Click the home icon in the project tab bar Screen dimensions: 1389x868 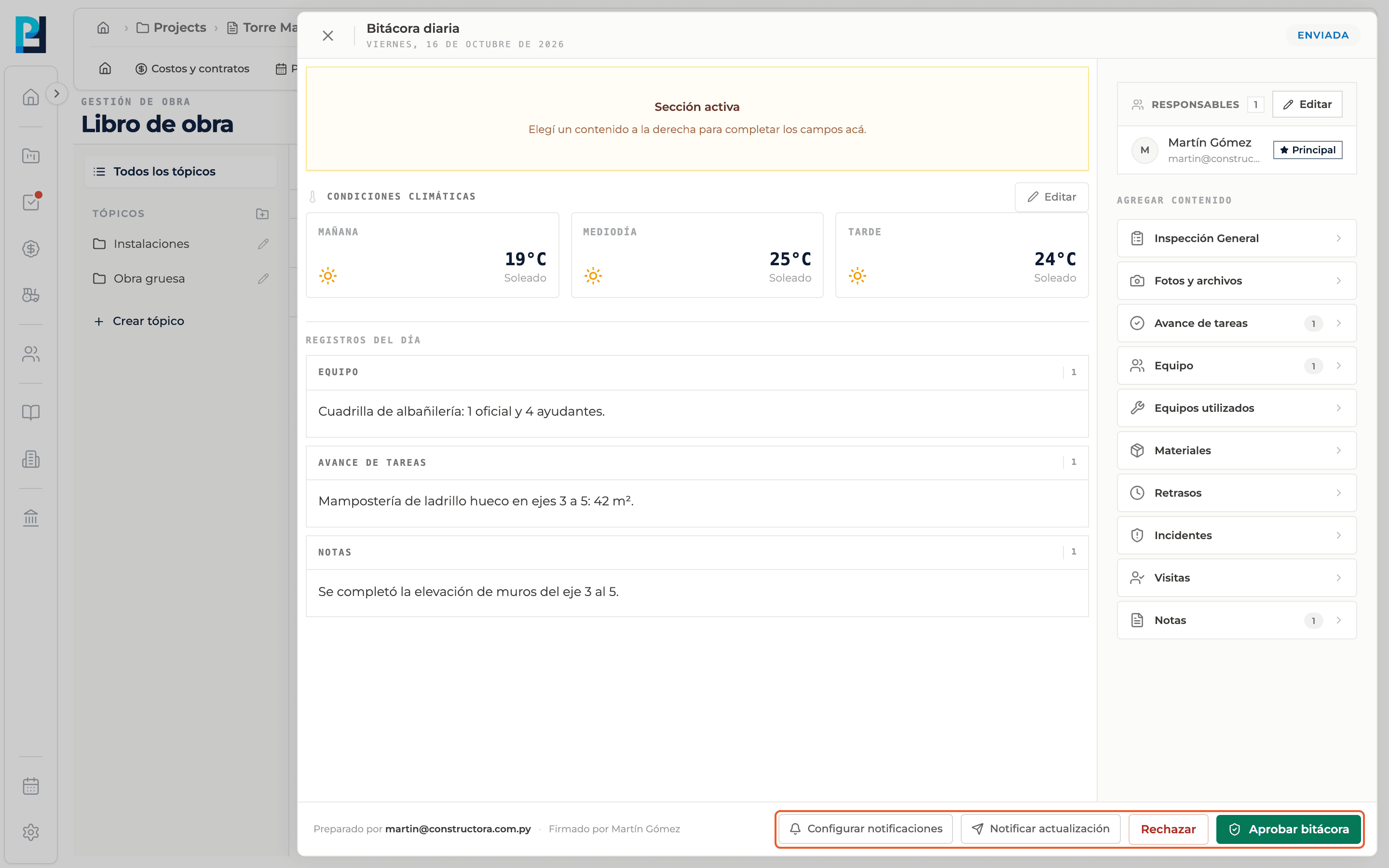coord(105,69)
